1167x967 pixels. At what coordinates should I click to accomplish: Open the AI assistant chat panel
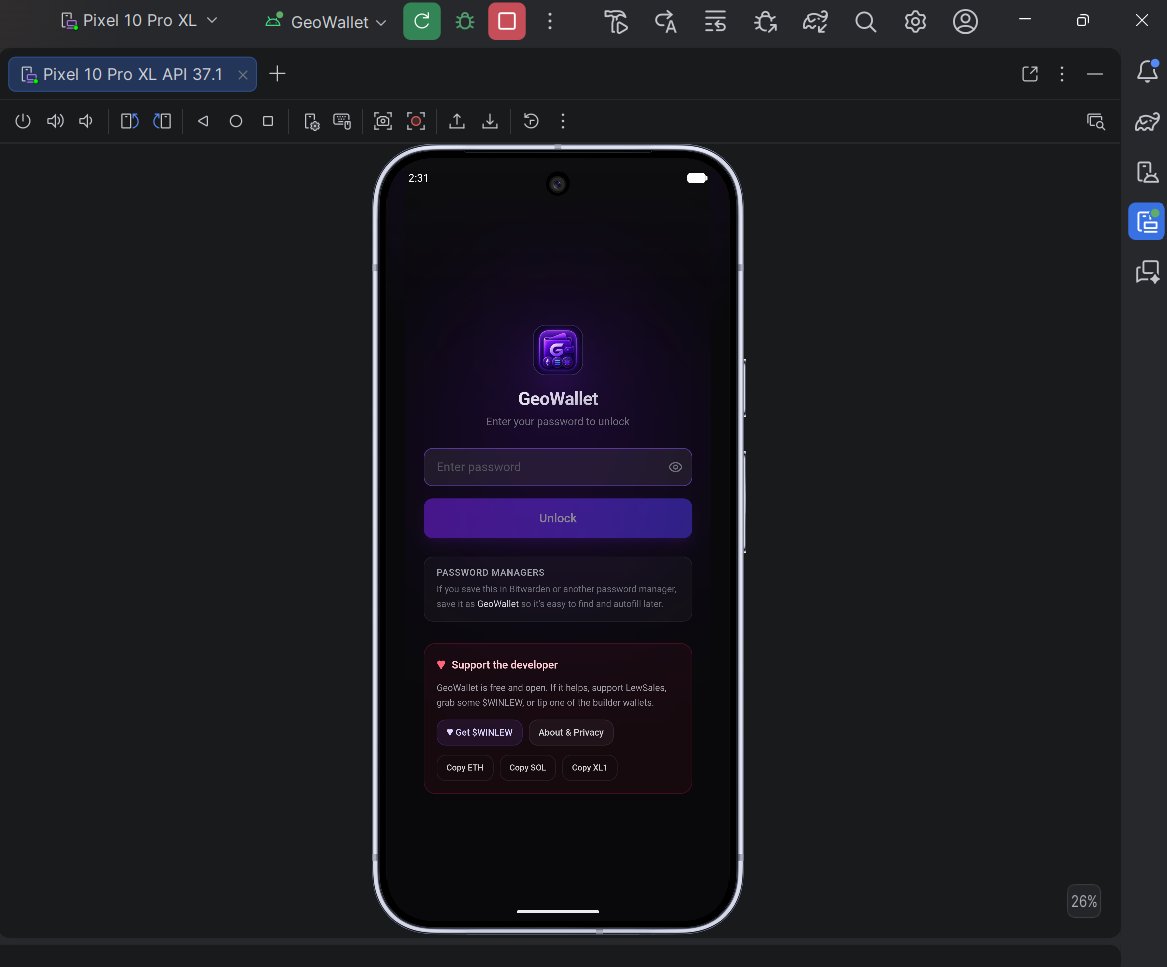click(x=1147, y=272)
